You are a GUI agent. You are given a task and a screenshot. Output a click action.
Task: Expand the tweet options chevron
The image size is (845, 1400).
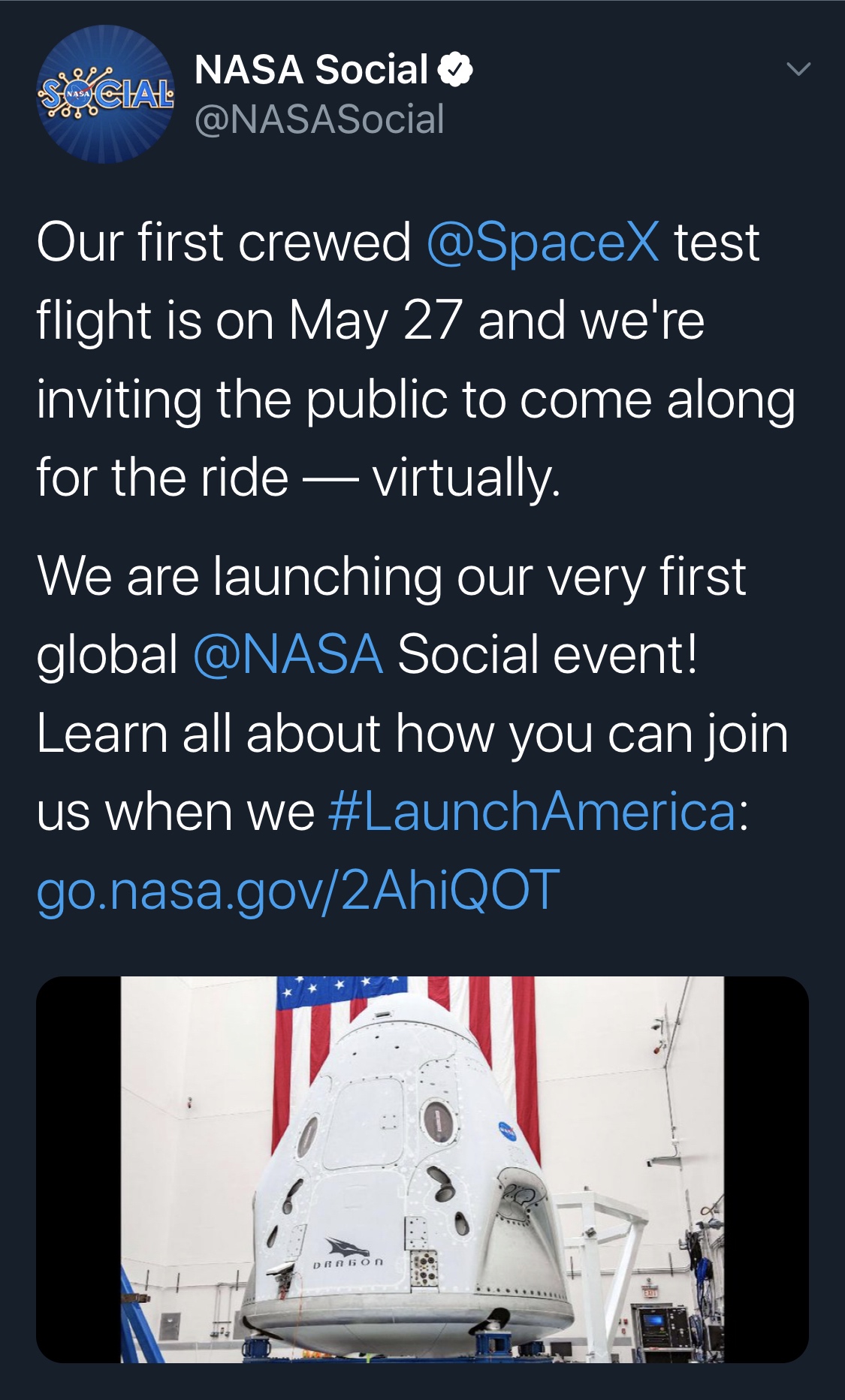(798, 70)
